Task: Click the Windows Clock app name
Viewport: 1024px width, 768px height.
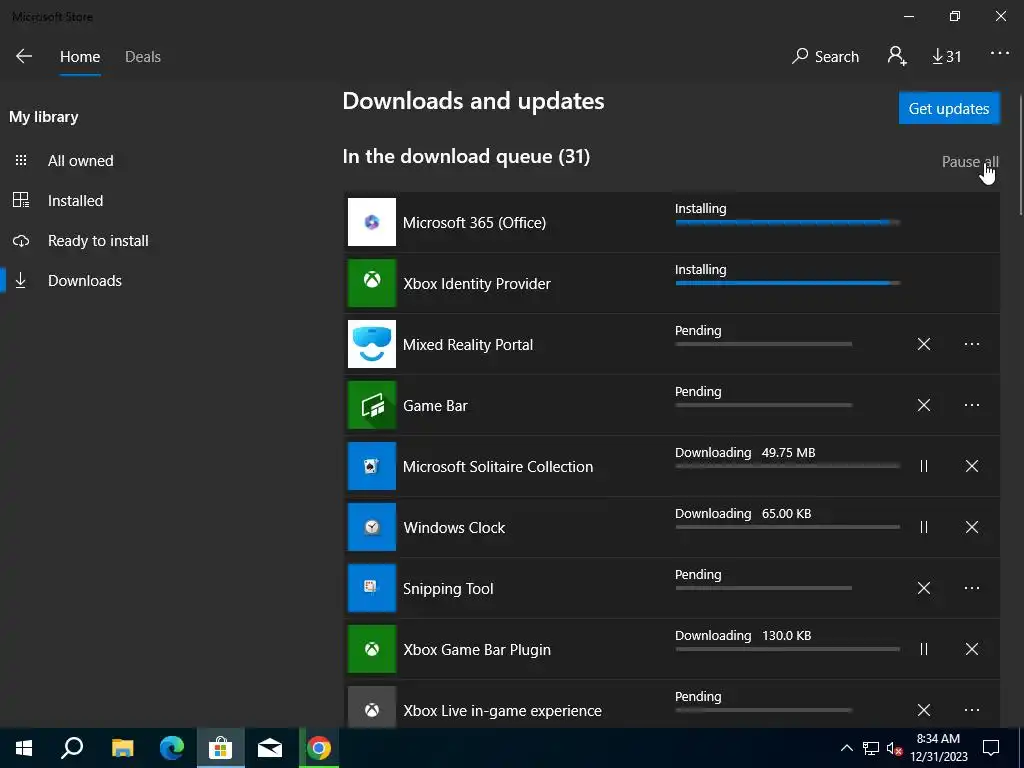Action: point(454,528)
